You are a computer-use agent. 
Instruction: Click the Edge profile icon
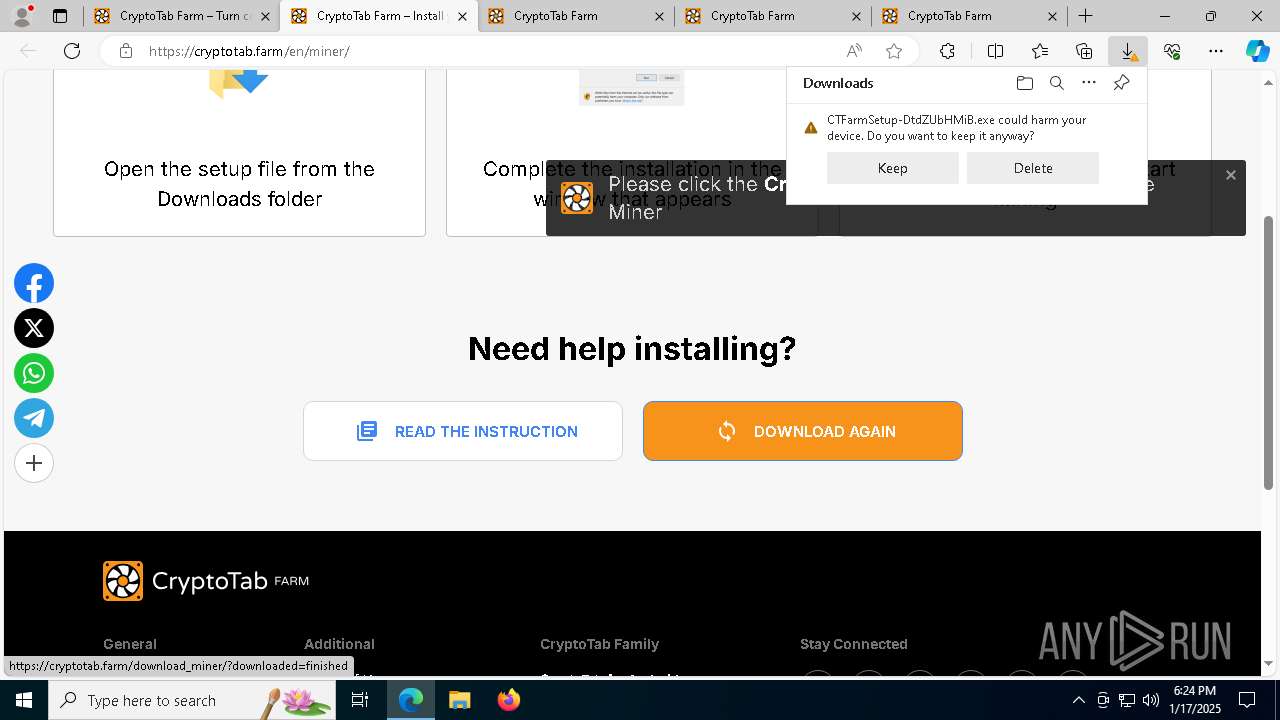(22, 16)
